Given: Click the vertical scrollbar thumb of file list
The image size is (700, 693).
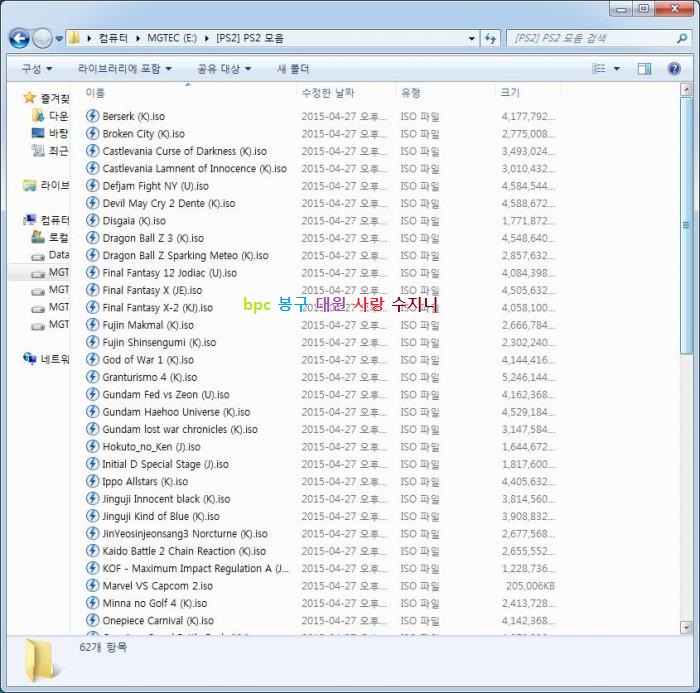Looking at the screenshot, I should 686,226.
